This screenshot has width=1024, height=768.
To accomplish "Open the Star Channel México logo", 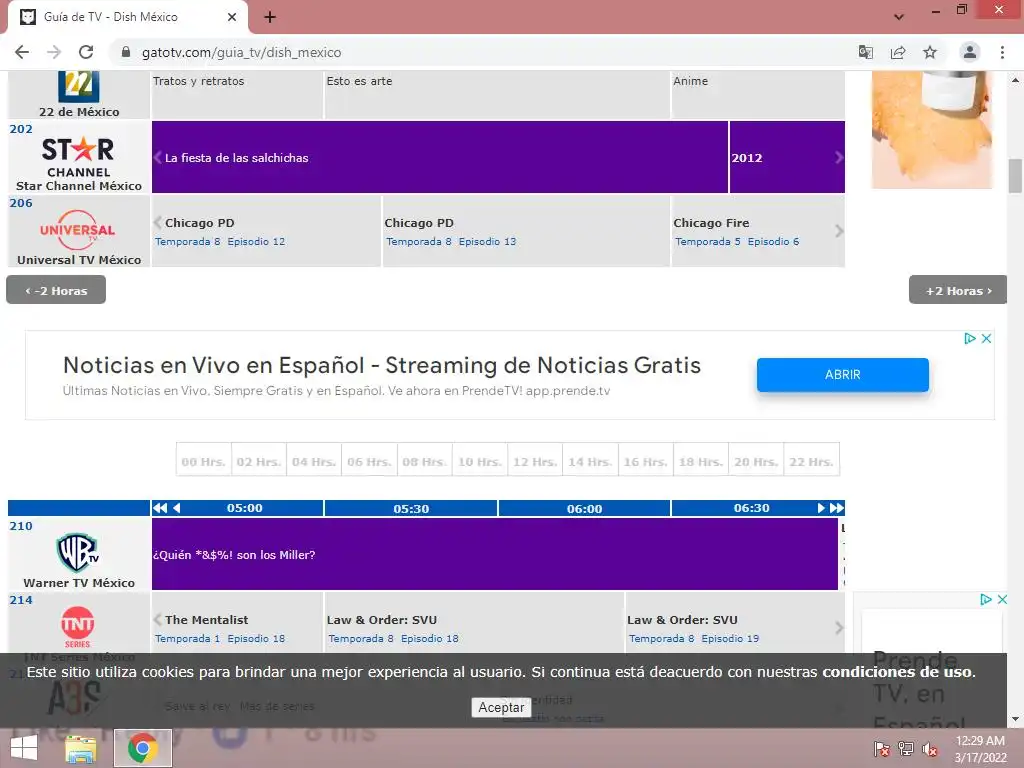I will [78, 157].
